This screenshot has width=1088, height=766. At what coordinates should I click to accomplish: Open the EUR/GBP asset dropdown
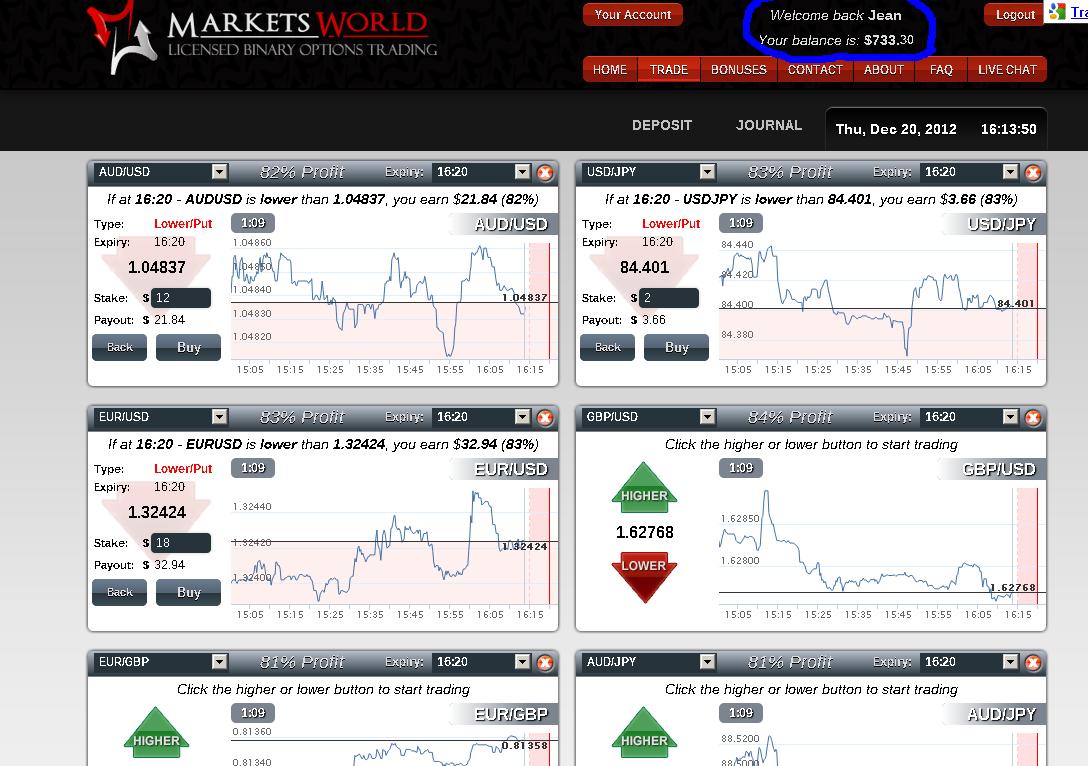point(219,661)
